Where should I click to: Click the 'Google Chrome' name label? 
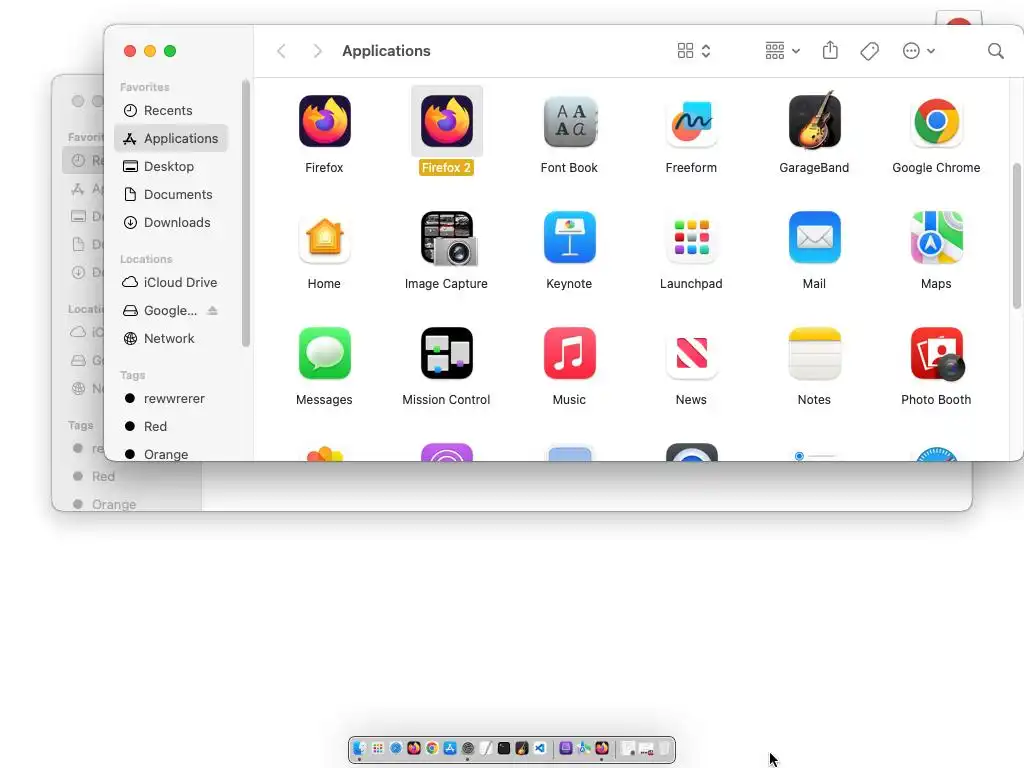(x=936, y=168)
